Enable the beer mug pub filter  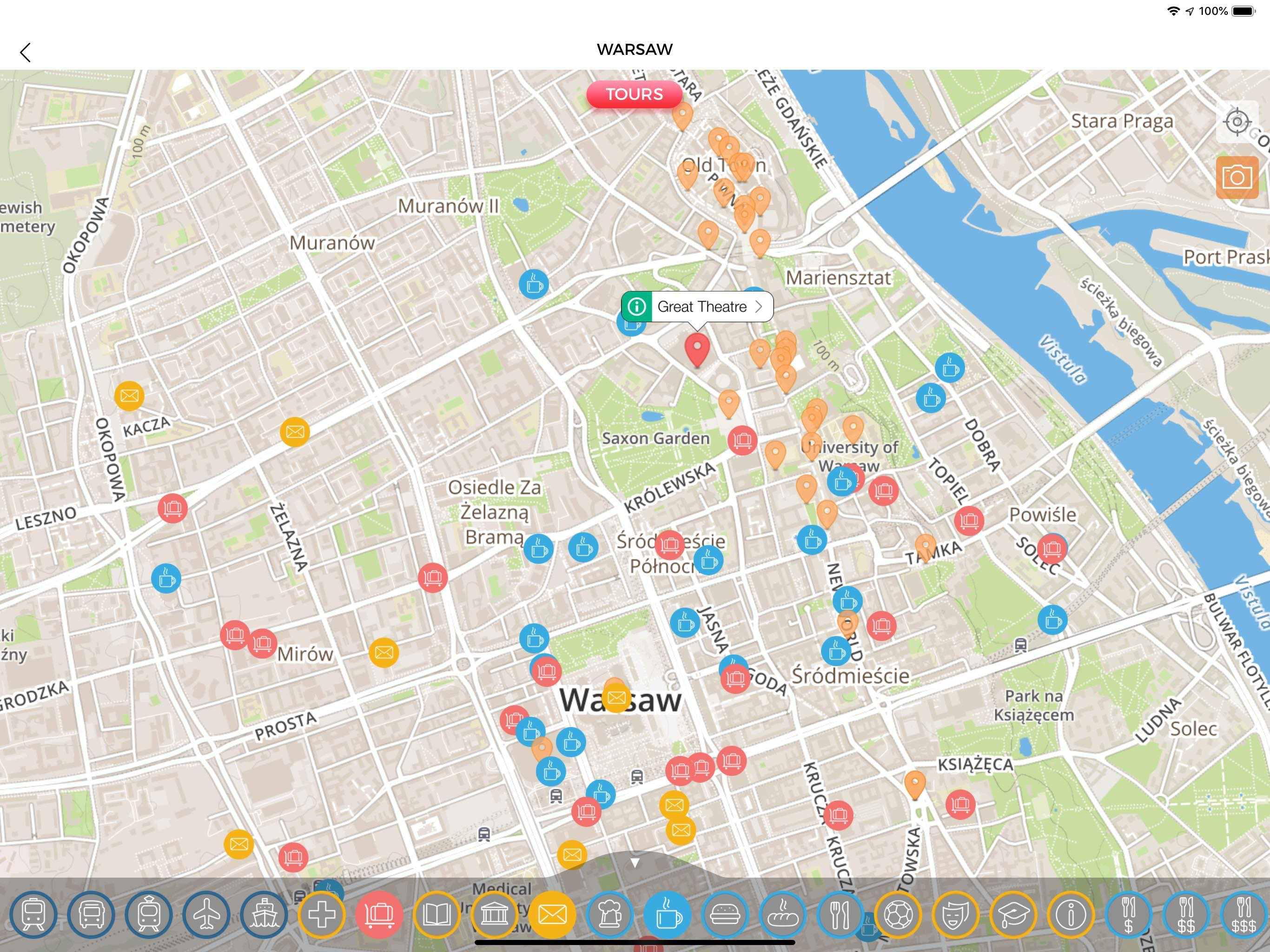pyautogui.click(x=610, y=915)
